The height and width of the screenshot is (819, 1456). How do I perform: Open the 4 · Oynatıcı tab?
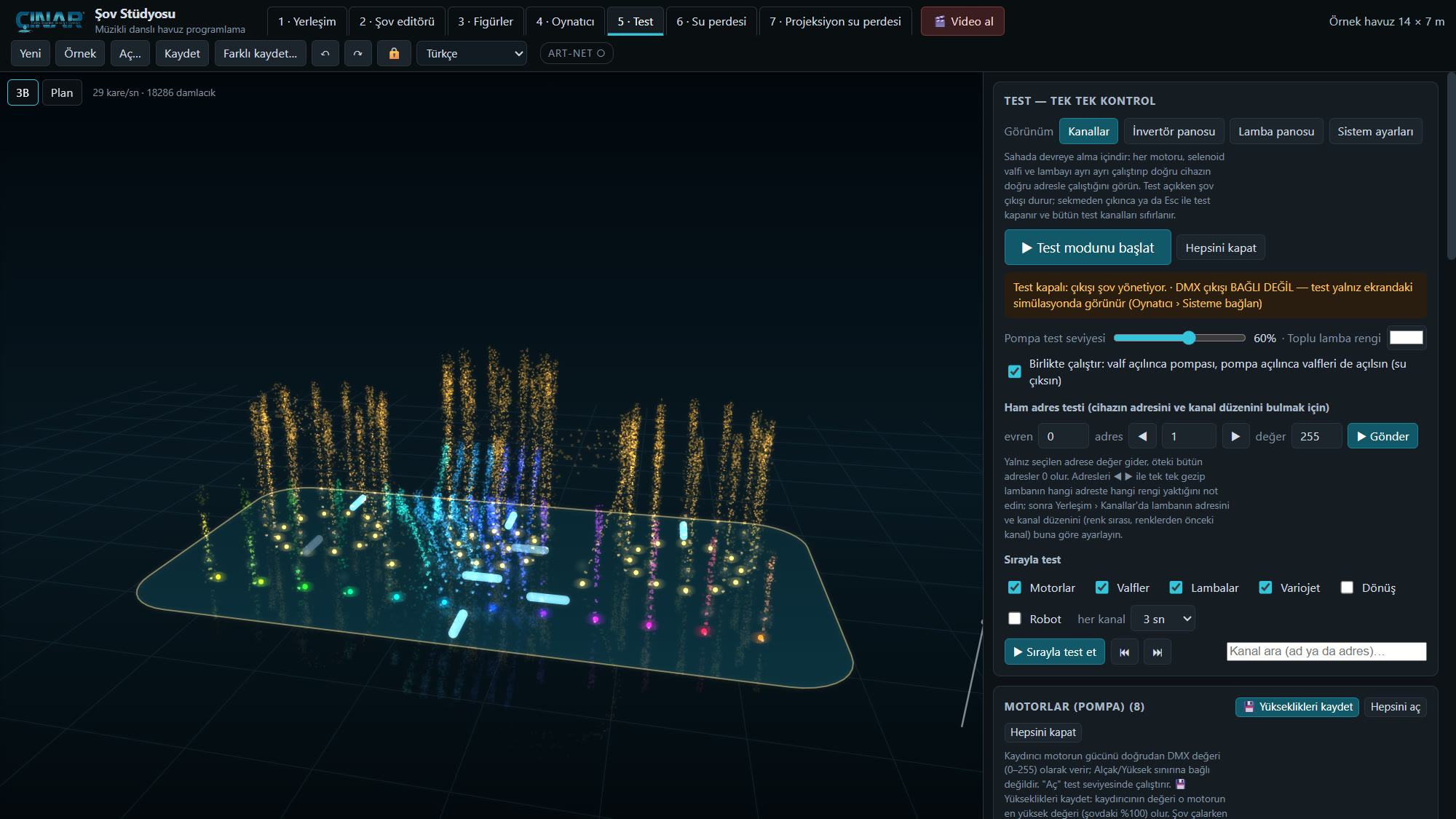tap(565, 21)
